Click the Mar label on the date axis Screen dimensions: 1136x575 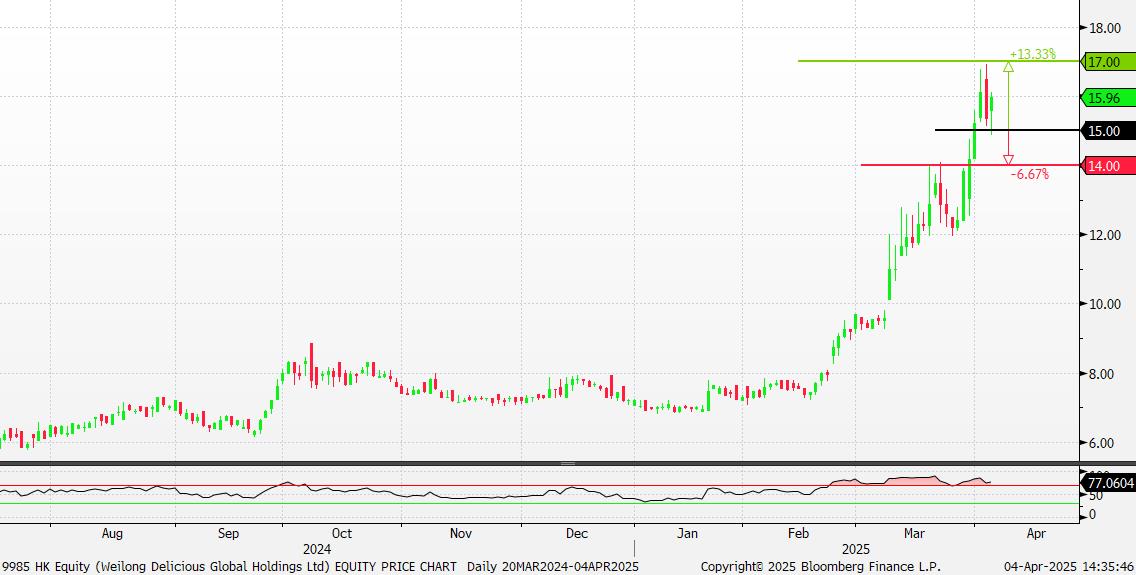[915, 534]
